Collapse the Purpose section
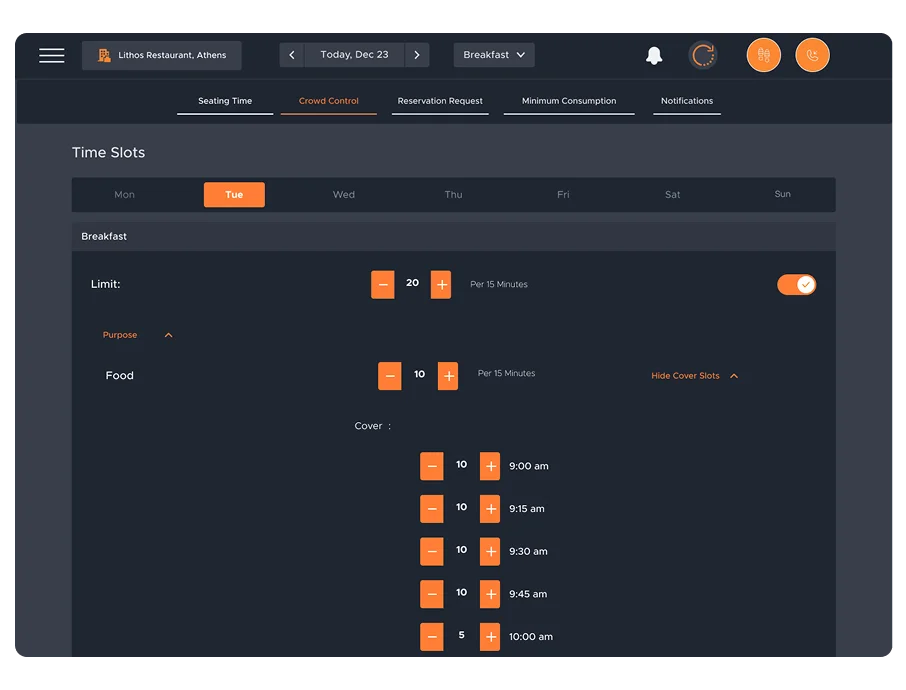Image resolution: width=906 pixels, height=690 pixels. (x=137, y=335)
